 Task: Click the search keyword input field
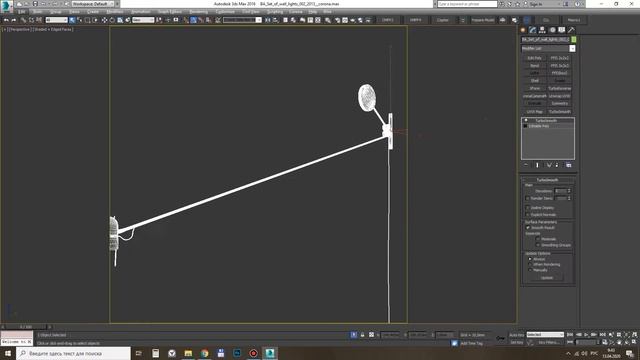467,4
